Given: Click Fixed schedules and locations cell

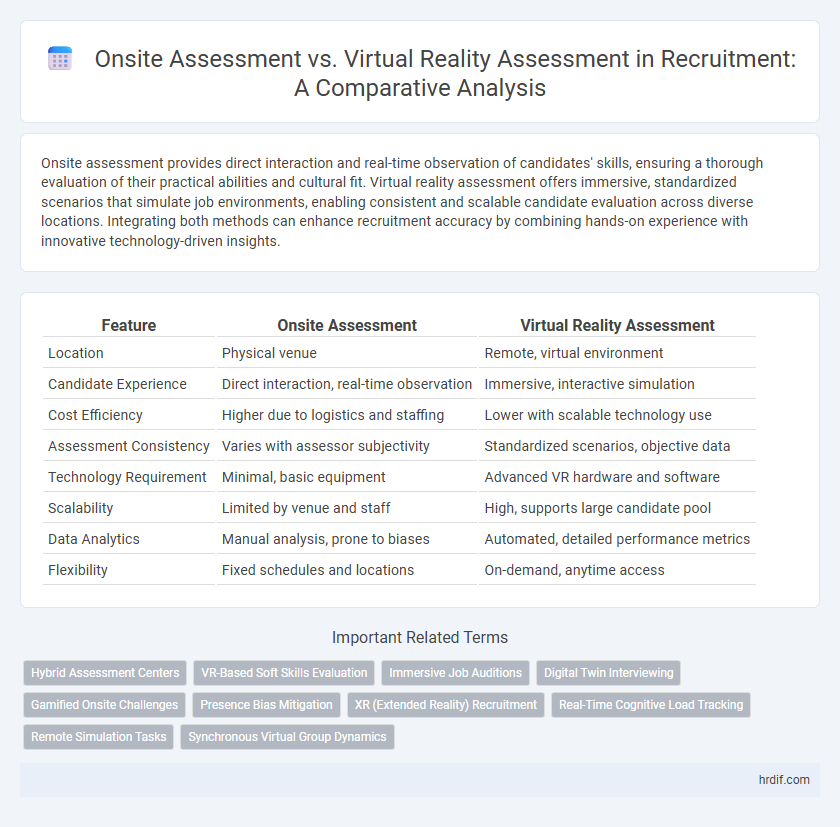Looking at the screenshot, I should [x=347, y=570].
